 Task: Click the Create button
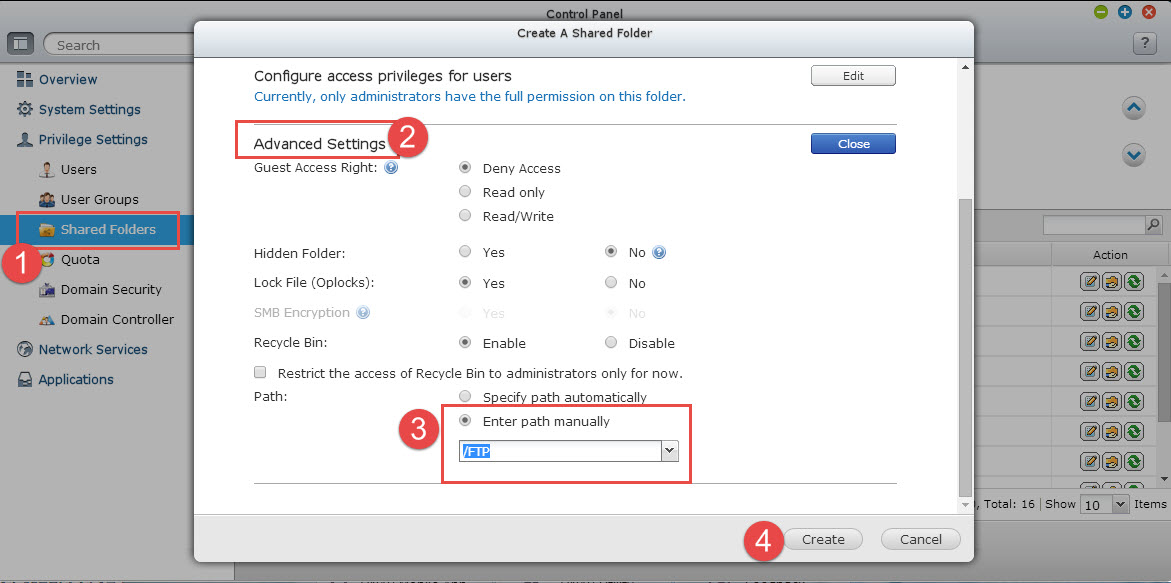click(x=823, y=539)
